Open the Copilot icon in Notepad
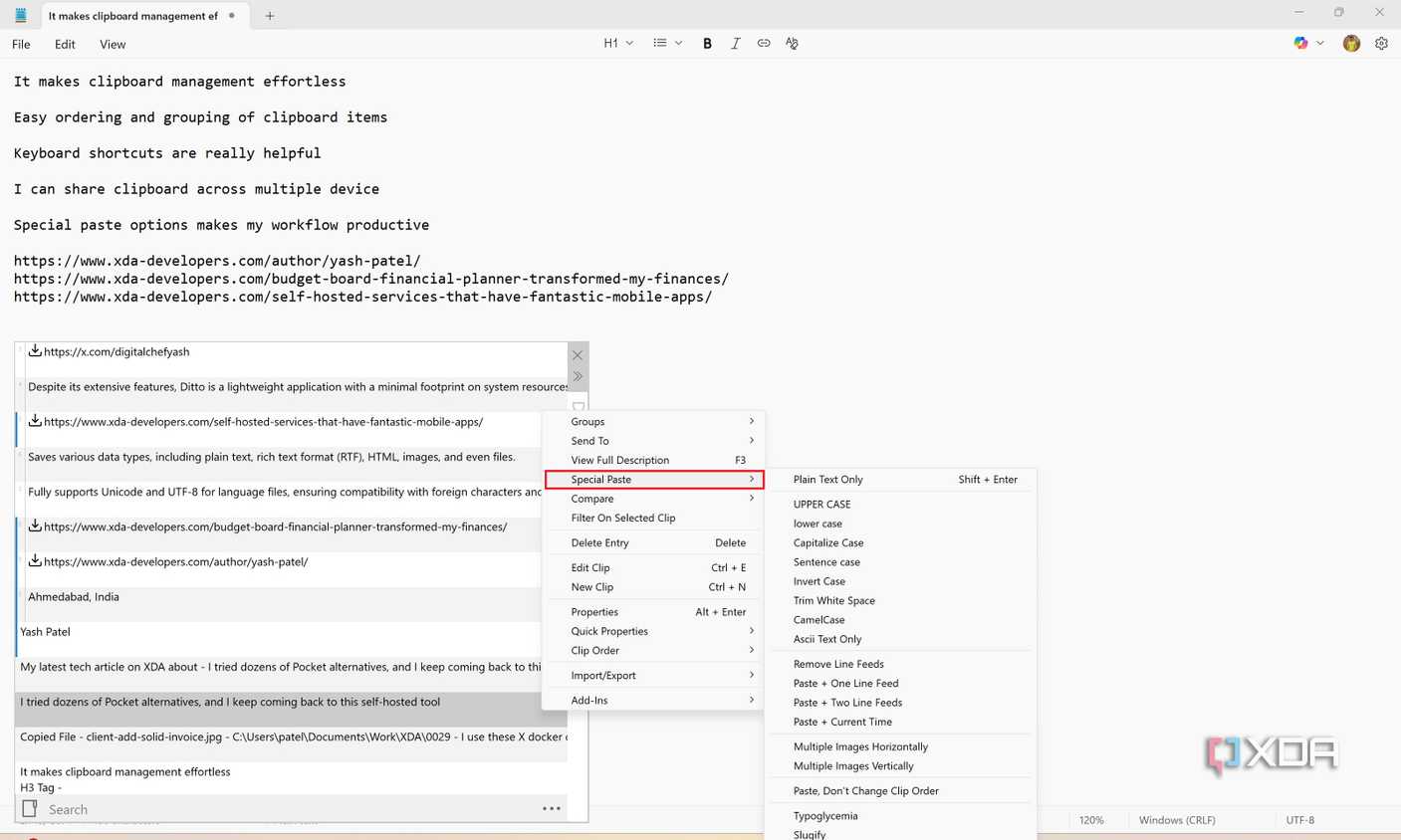This screenshot has width=1401, height=840. click(1300, 43)
